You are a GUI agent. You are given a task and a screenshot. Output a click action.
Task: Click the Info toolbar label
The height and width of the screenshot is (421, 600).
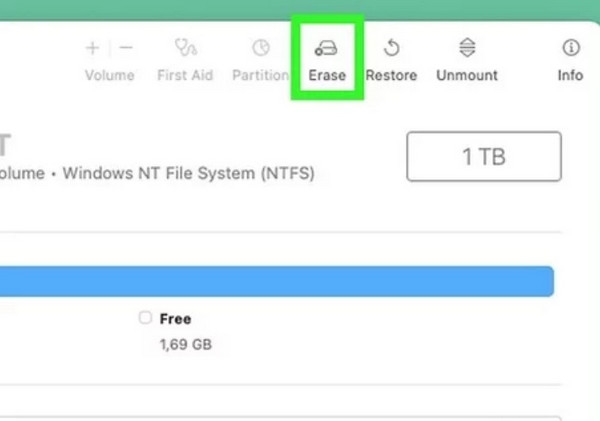click(x=570, y=75)
